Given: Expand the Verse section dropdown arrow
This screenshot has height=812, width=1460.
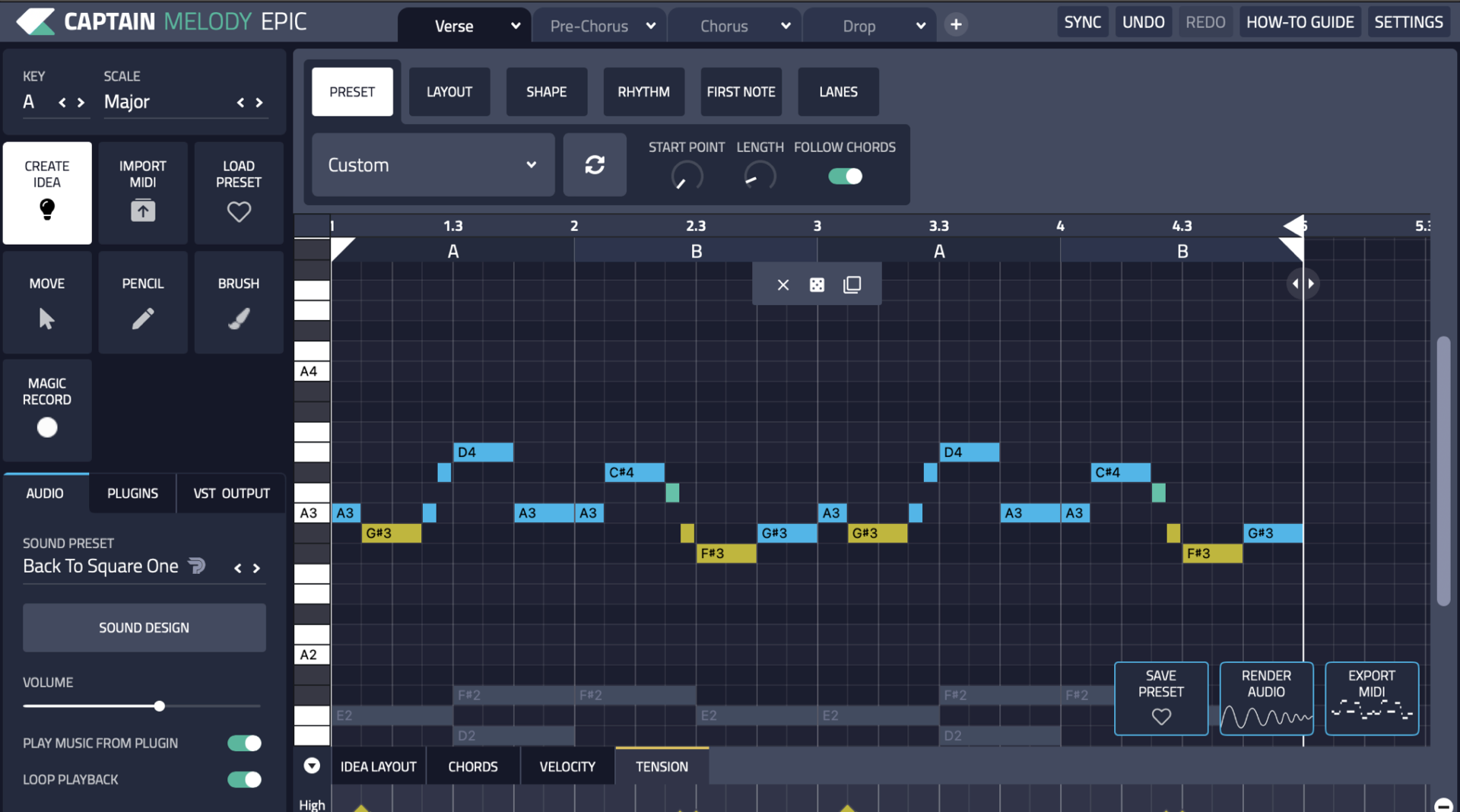Looking at the screenshot, I should [x=516, y=26].
